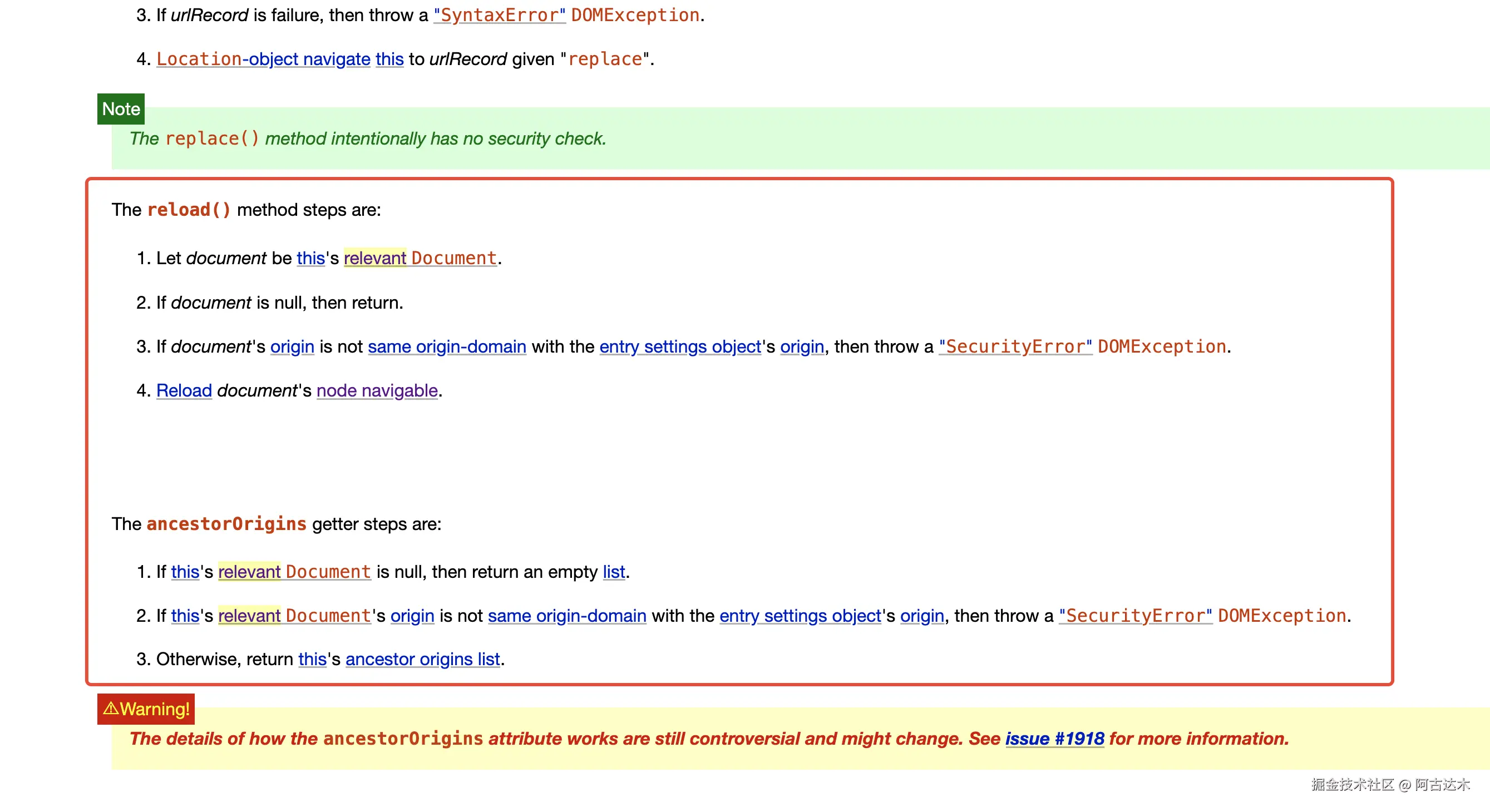The height and width of the screenshot is (812, 1490).
Task: Open the Location-object navigate link
Action: 263,59
